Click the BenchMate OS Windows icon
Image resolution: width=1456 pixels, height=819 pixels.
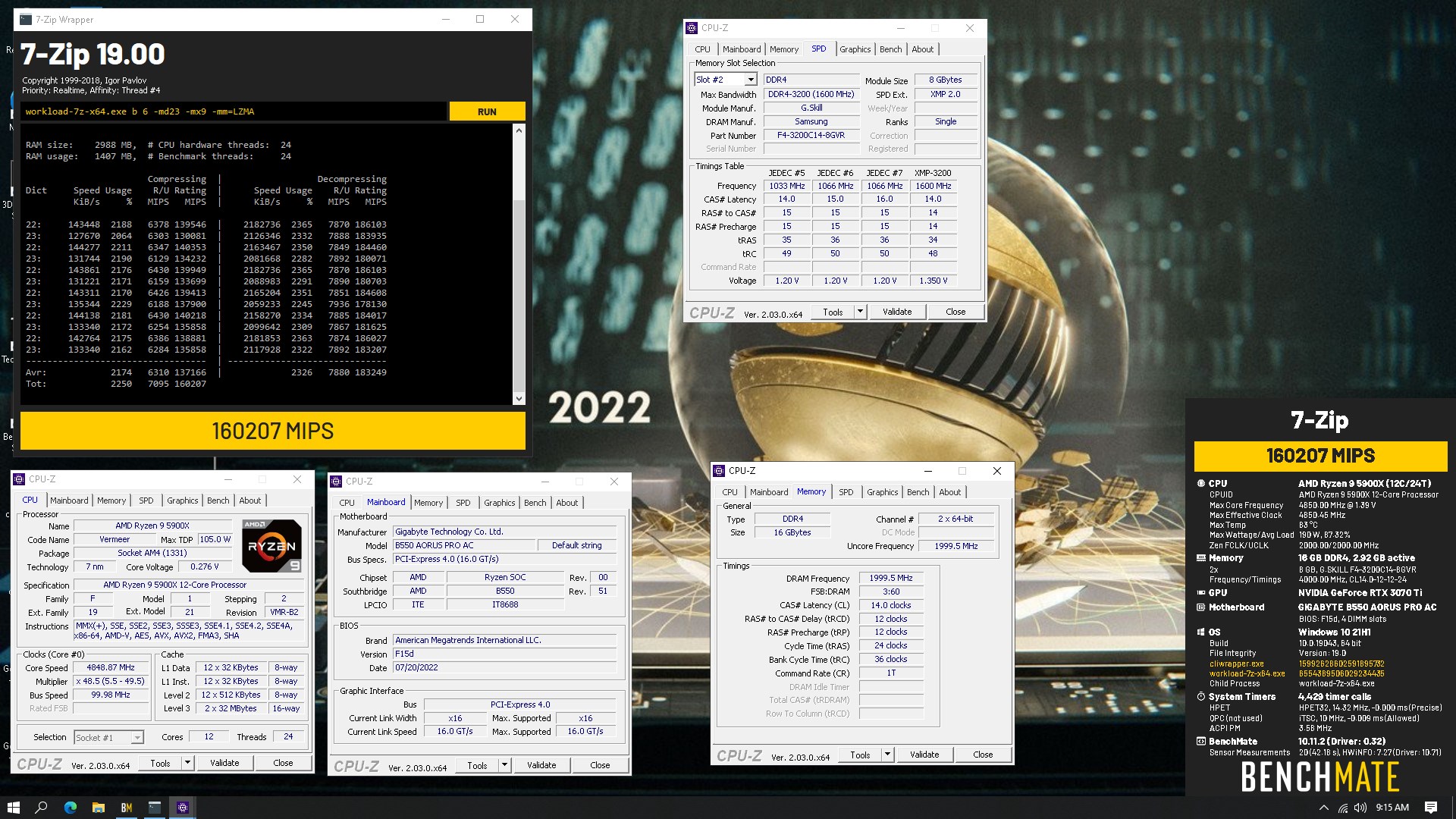coord(1201,632)
